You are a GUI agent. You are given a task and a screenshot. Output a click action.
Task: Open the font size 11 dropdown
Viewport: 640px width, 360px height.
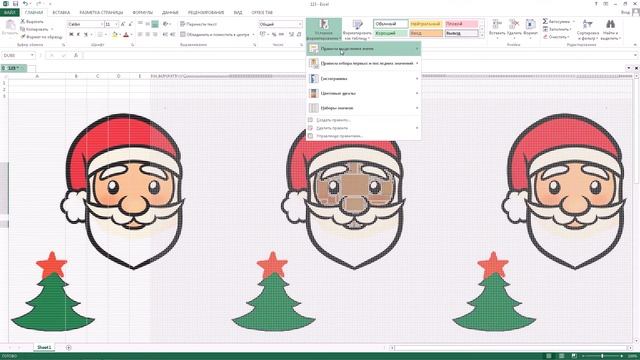point(116,24)
